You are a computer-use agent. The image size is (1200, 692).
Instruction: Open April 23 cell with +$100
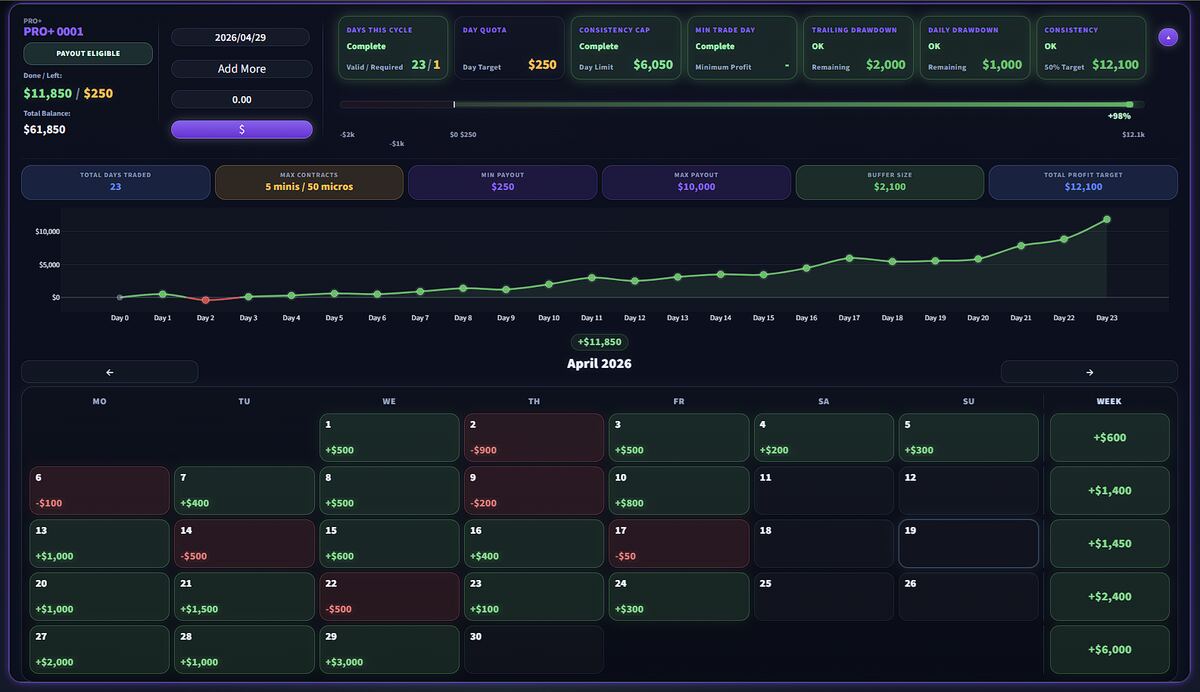pyautogui.click(x=534, y=597)
